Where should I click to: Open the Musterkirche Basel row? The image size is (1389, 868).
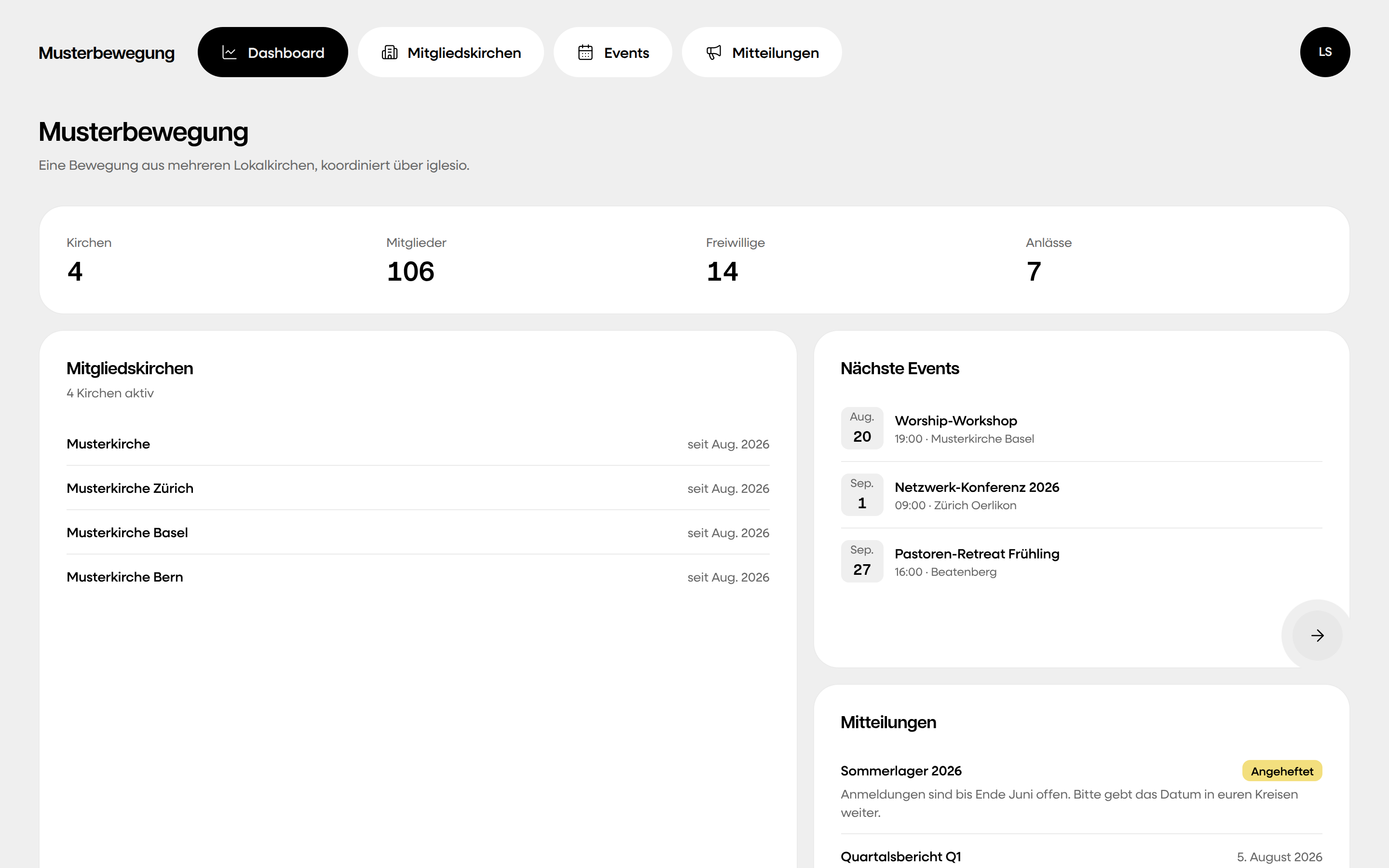418,533
